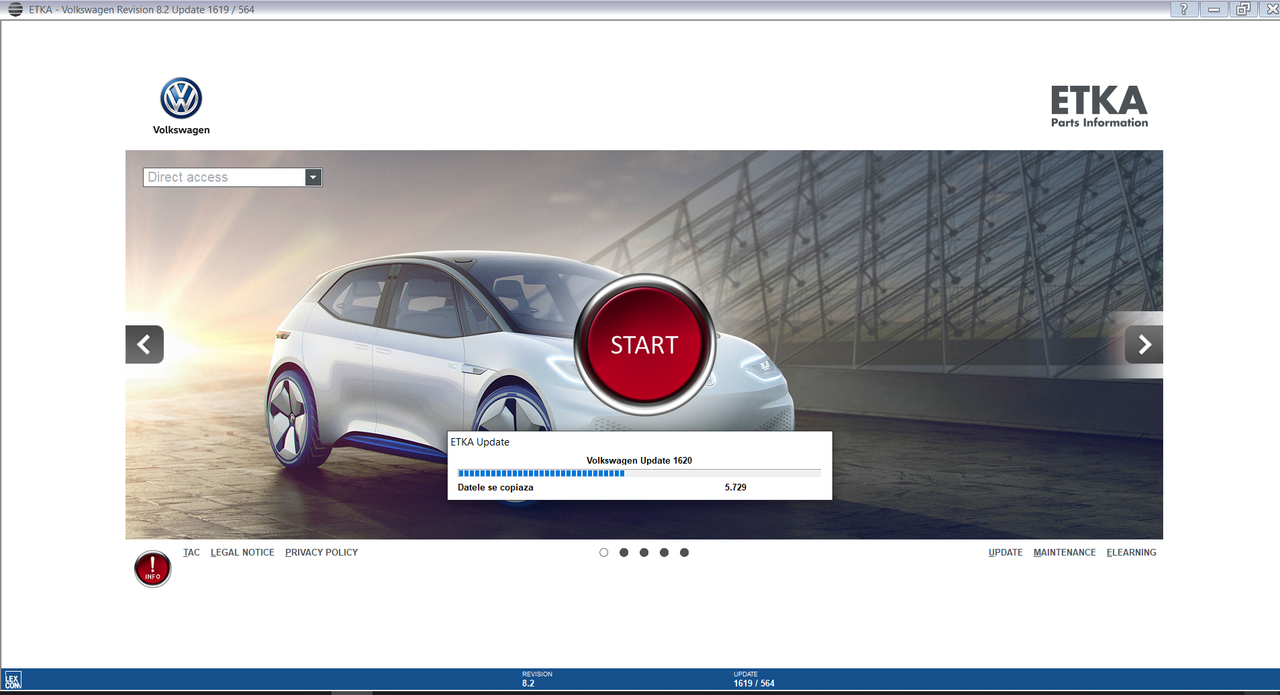1280x695 pixels.
Task: Click the LexCom icon in status bar
Action: click(13, 681)
